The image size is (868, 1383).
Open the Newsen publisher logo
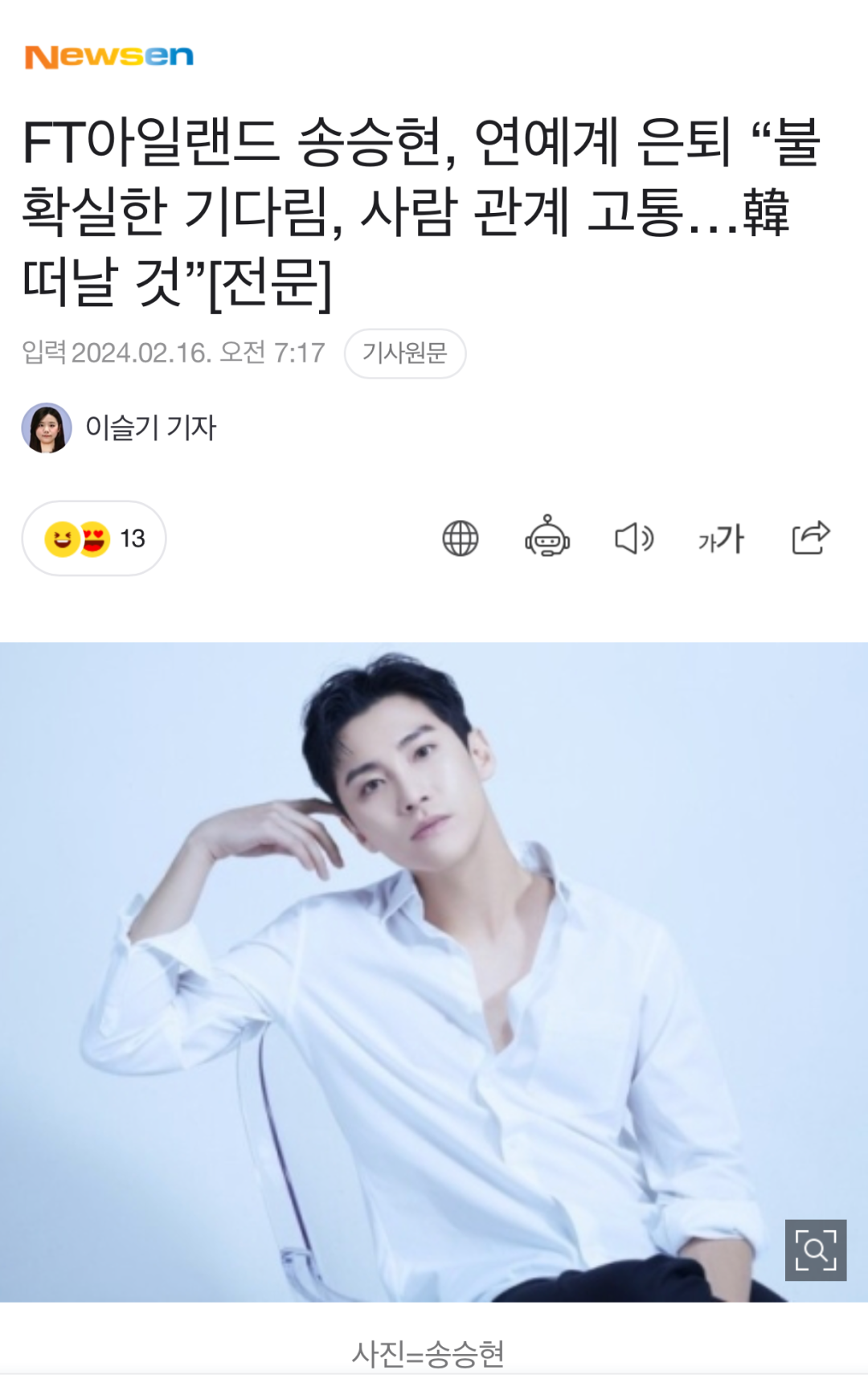pyautogui.click(x=109, y=56)
